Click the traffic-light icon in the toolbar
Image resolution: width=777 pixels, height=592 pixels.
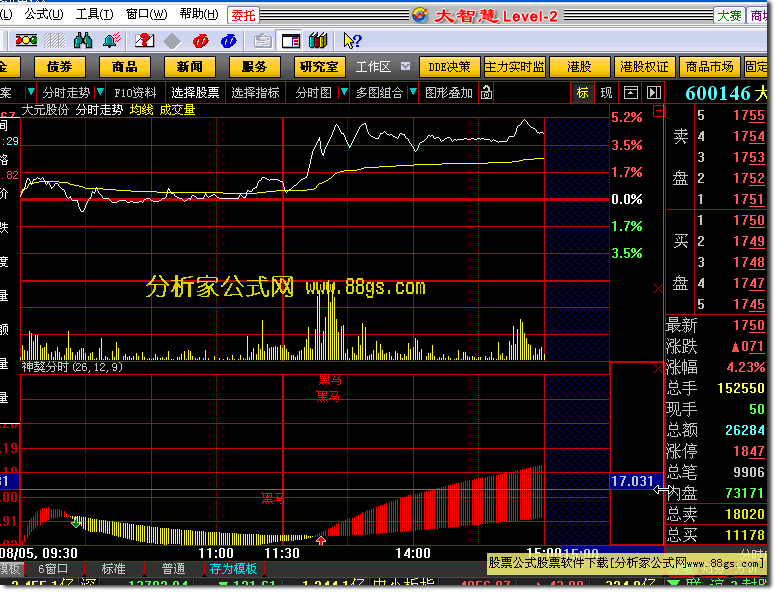(26, 40)
